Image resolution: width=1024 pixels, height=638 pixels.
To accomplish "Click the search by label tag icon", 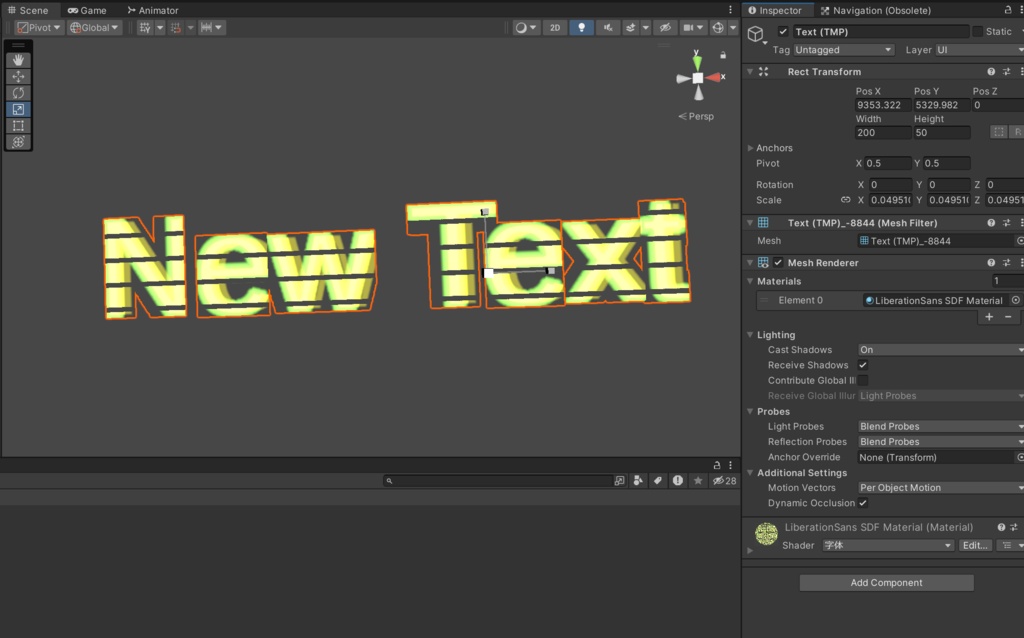I will pos(658,481).
